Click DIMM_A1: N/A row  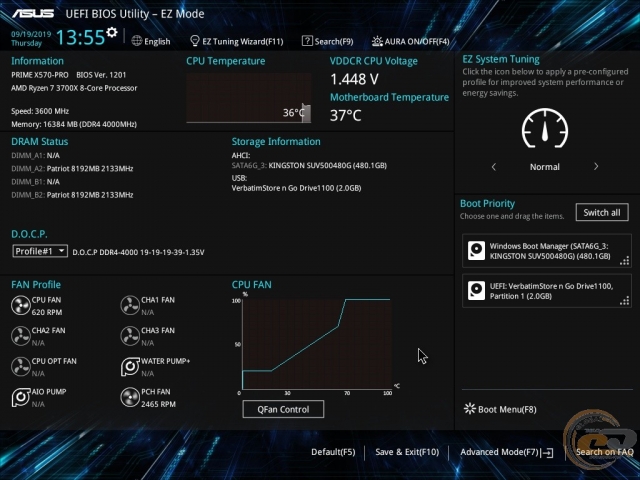36,156
